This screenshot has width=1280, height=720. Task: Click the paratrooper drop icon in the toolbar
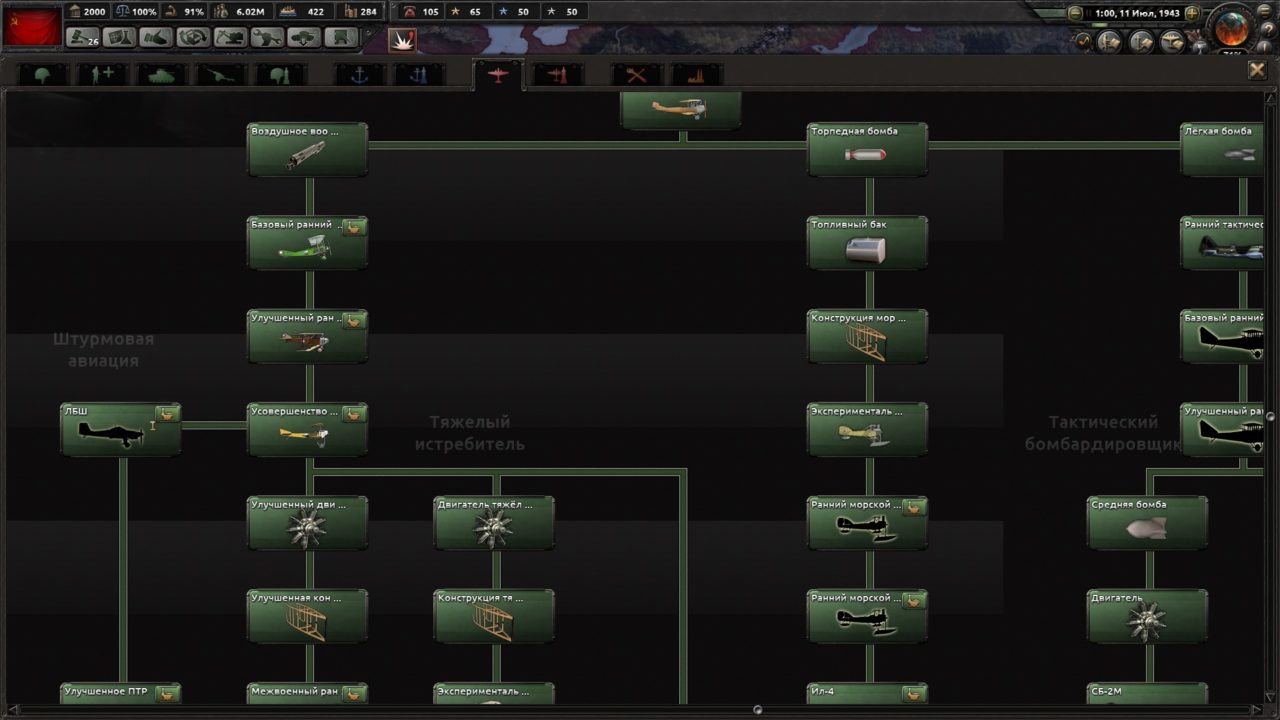[x=304, y=38]
